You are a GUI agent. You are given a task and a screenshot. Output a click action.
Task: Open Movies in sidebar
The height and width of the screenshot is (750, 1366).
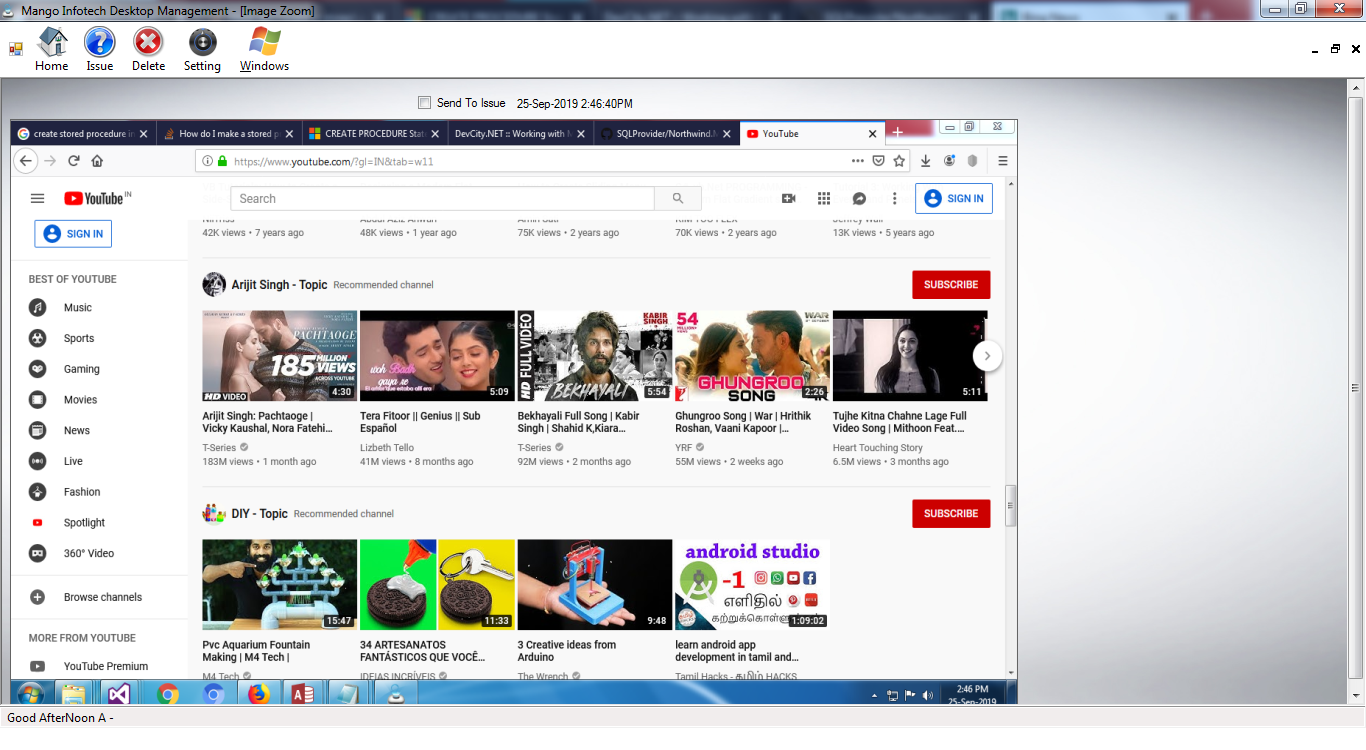100,400
